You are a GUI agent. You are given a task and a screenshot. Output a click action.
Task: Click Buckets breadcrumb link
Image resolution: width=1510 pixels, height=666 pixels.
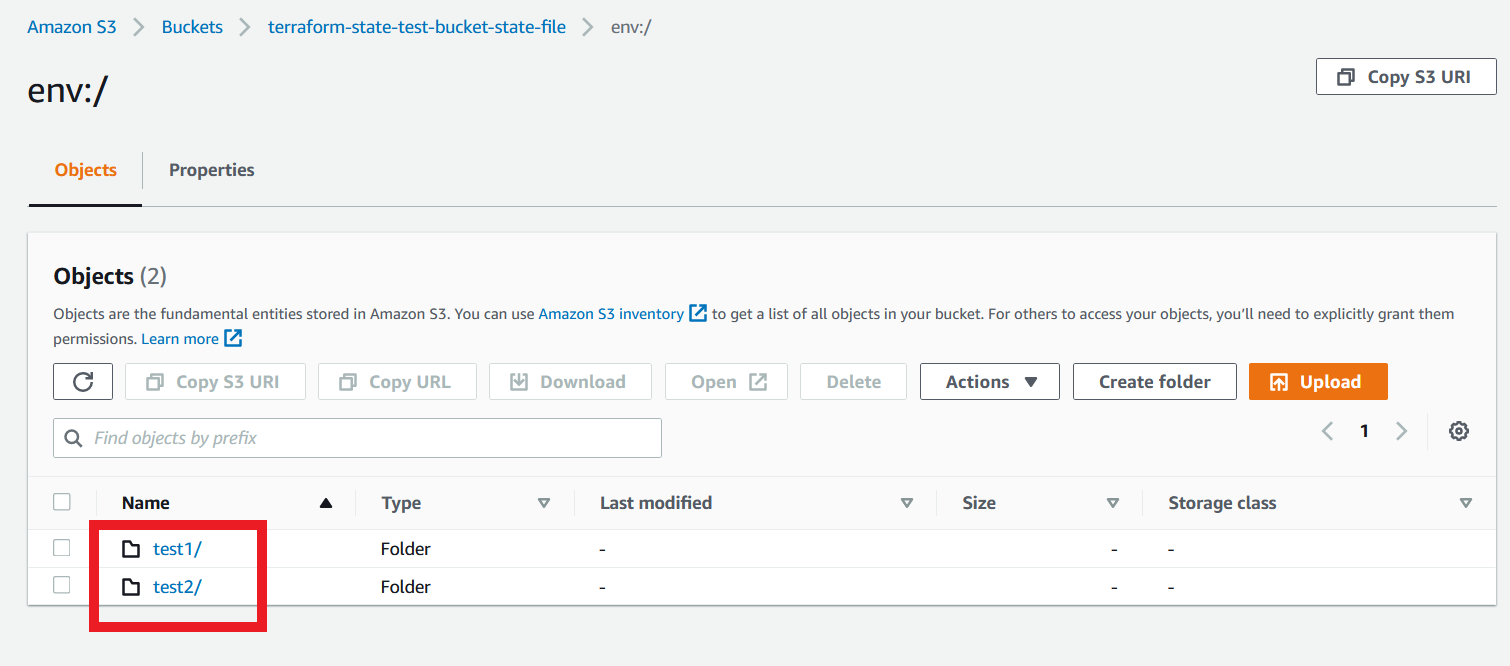tap(192, 27)
